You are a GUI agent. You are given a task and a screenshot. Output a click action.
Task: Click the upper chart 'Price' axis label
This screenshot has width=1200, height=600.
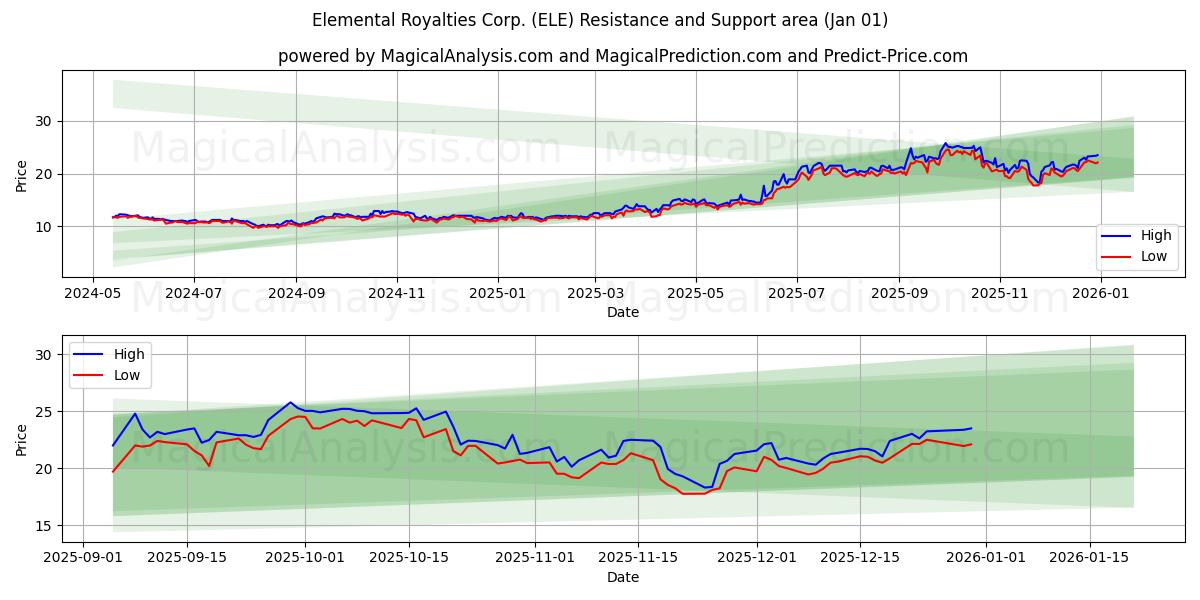pyautogui.click(x=22, y=174)
